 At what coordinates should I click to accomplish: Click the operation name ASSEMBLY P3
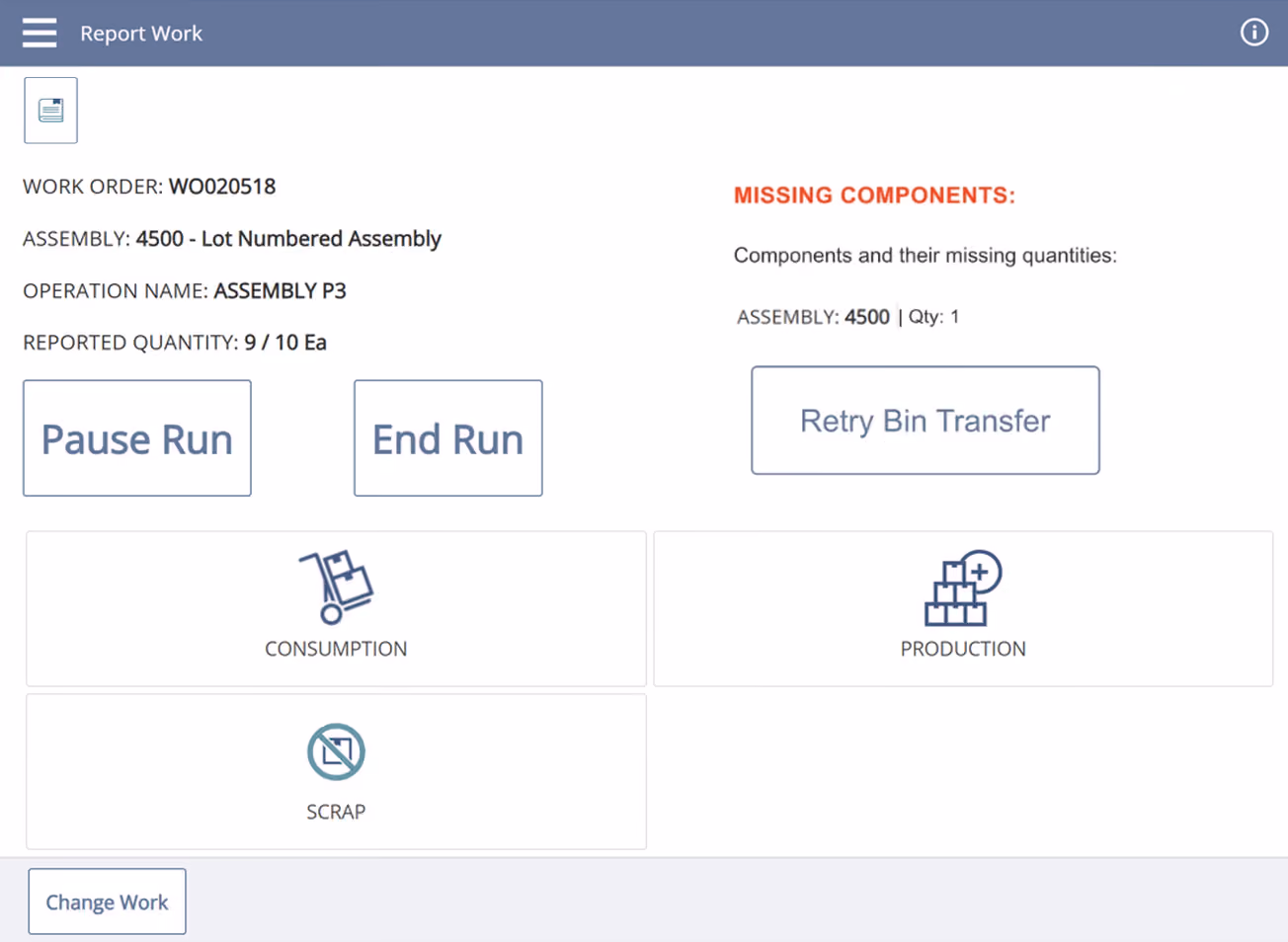(x=280, y=291)
